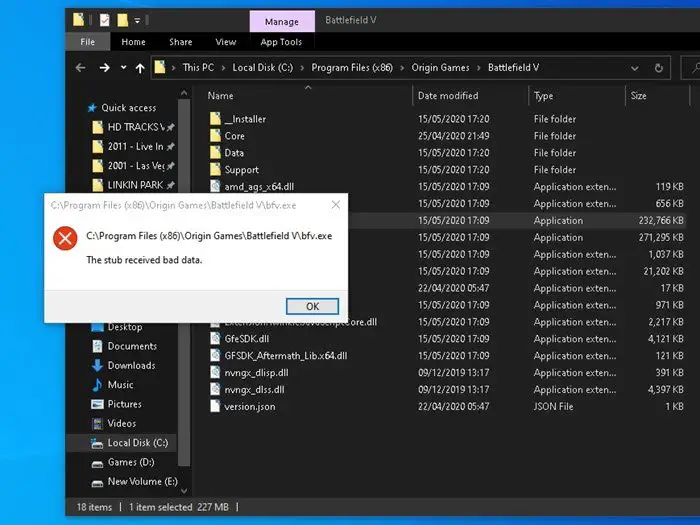Go up one folder level

[x=140, y=68]
